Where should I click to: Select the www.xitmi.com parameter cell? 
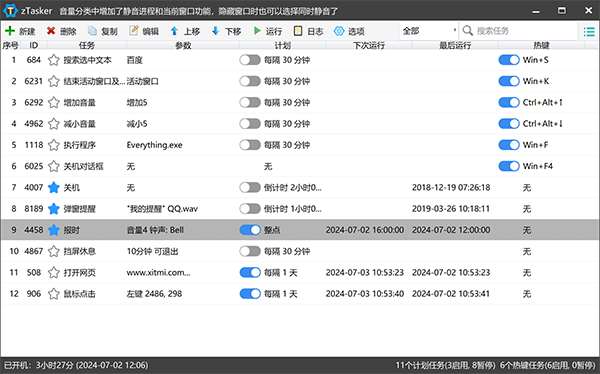158,273
